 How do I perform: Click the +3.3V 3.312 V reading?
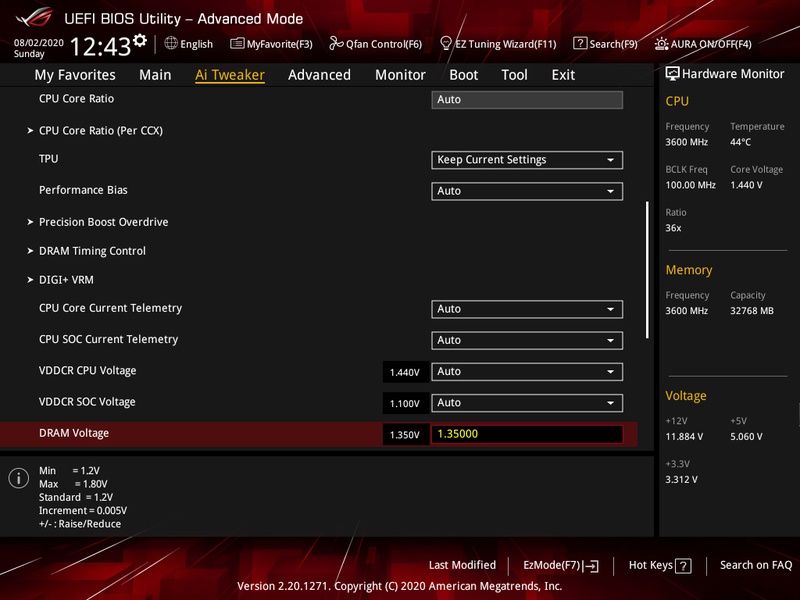point(682,479)
